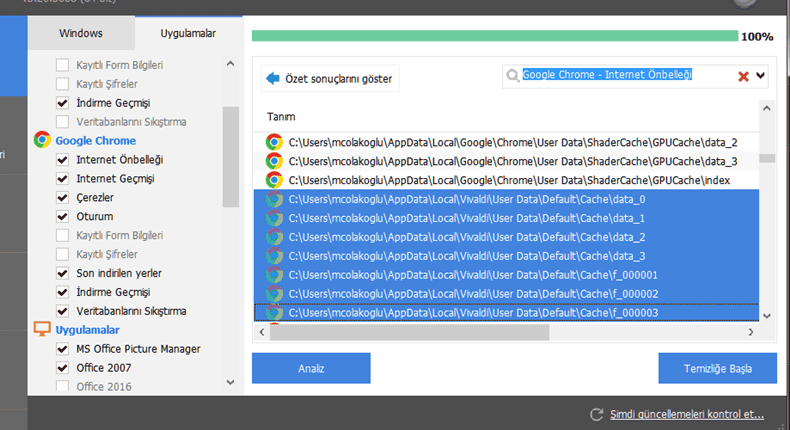Click horizontal scroll left arrow

pyautogui.click(x=261, y=332)
